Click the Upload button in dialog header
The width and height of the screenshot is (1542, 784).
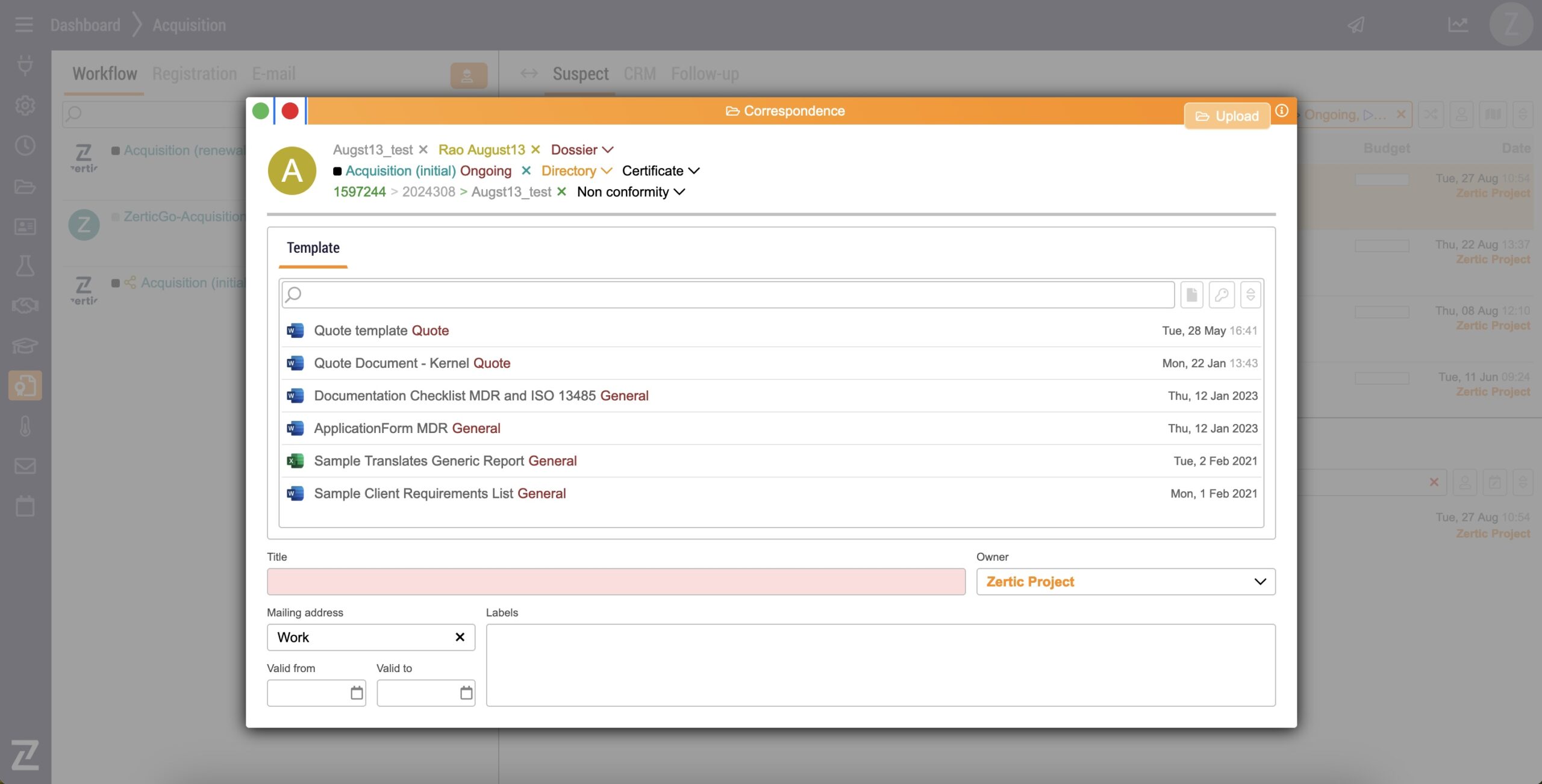tap(1226, 116)
